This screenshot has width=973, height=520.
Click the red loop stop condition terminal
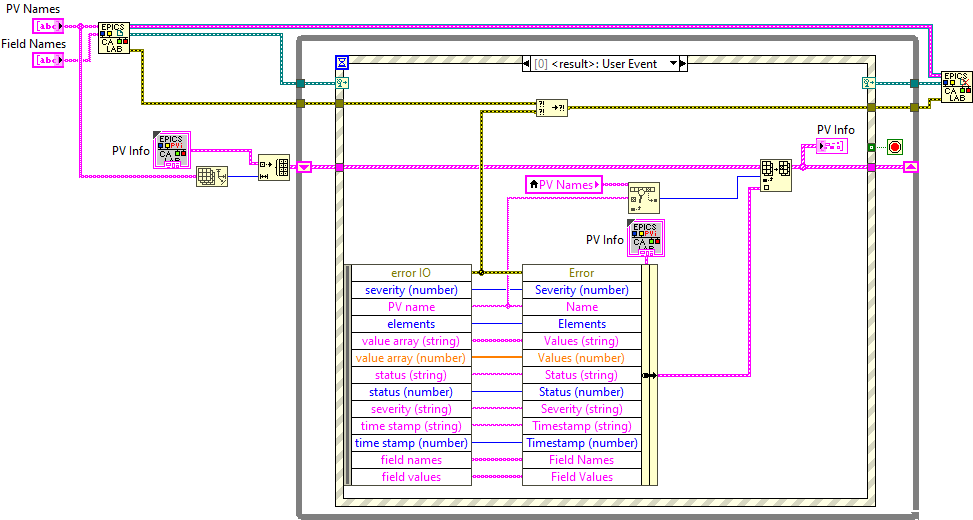tap(894, 147)
